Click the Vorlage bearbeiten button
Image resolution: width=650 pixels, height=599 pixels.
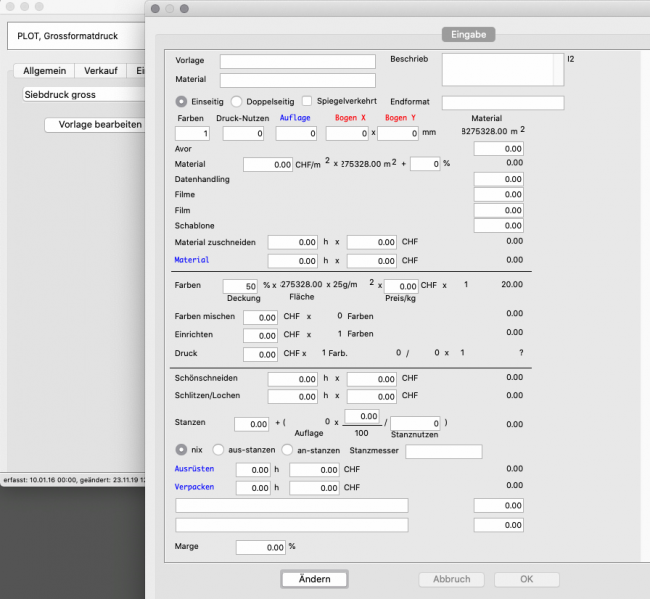tap(99, 125)
